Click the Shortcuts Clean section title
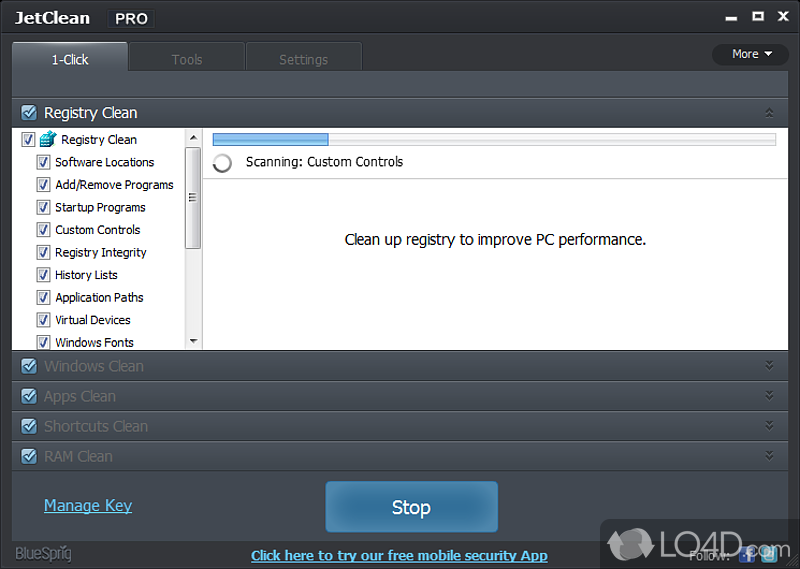The image size is (800, 569). (96, 426)
